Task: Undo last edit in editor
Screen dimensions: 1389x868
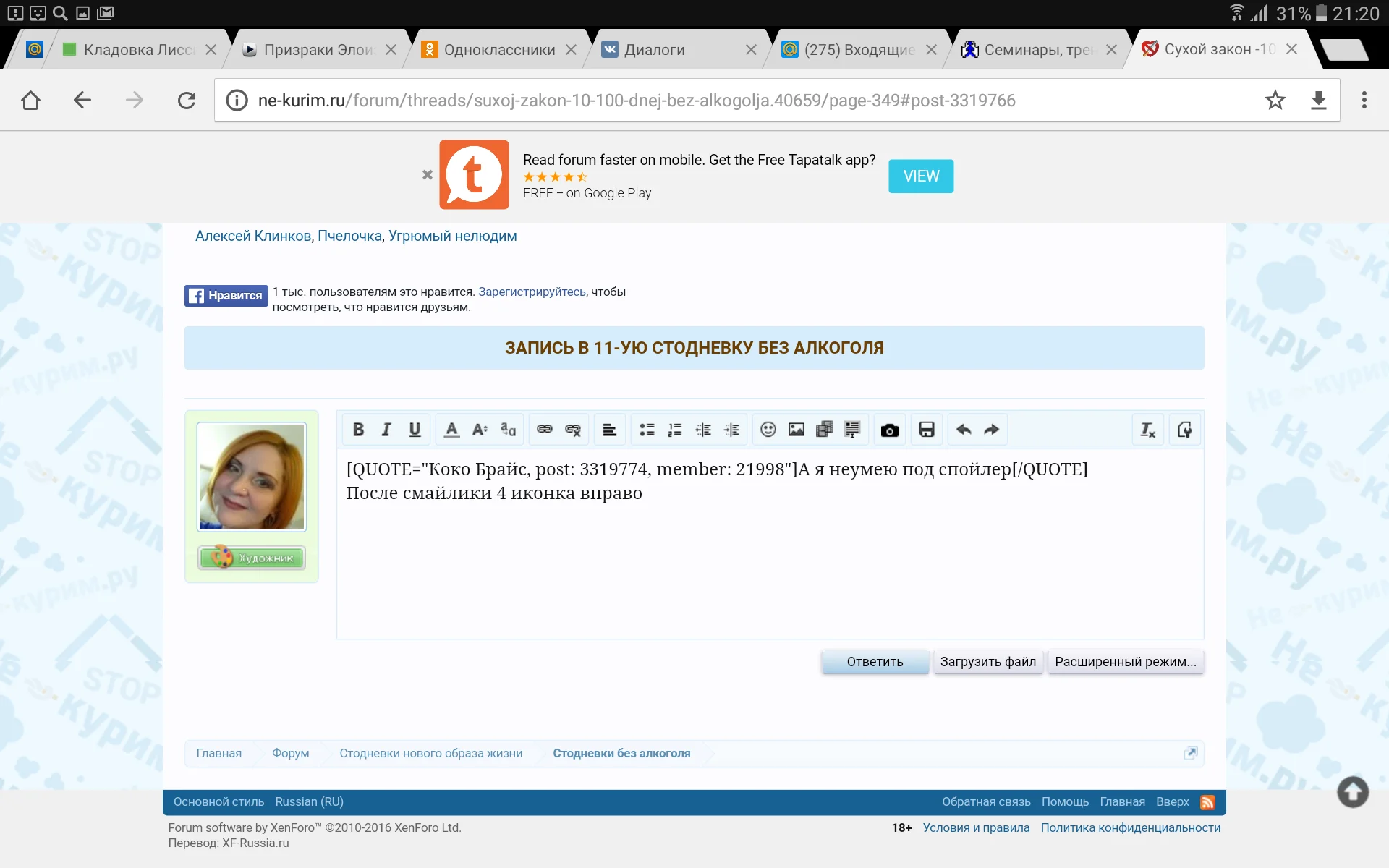Action: pos(964,430)
